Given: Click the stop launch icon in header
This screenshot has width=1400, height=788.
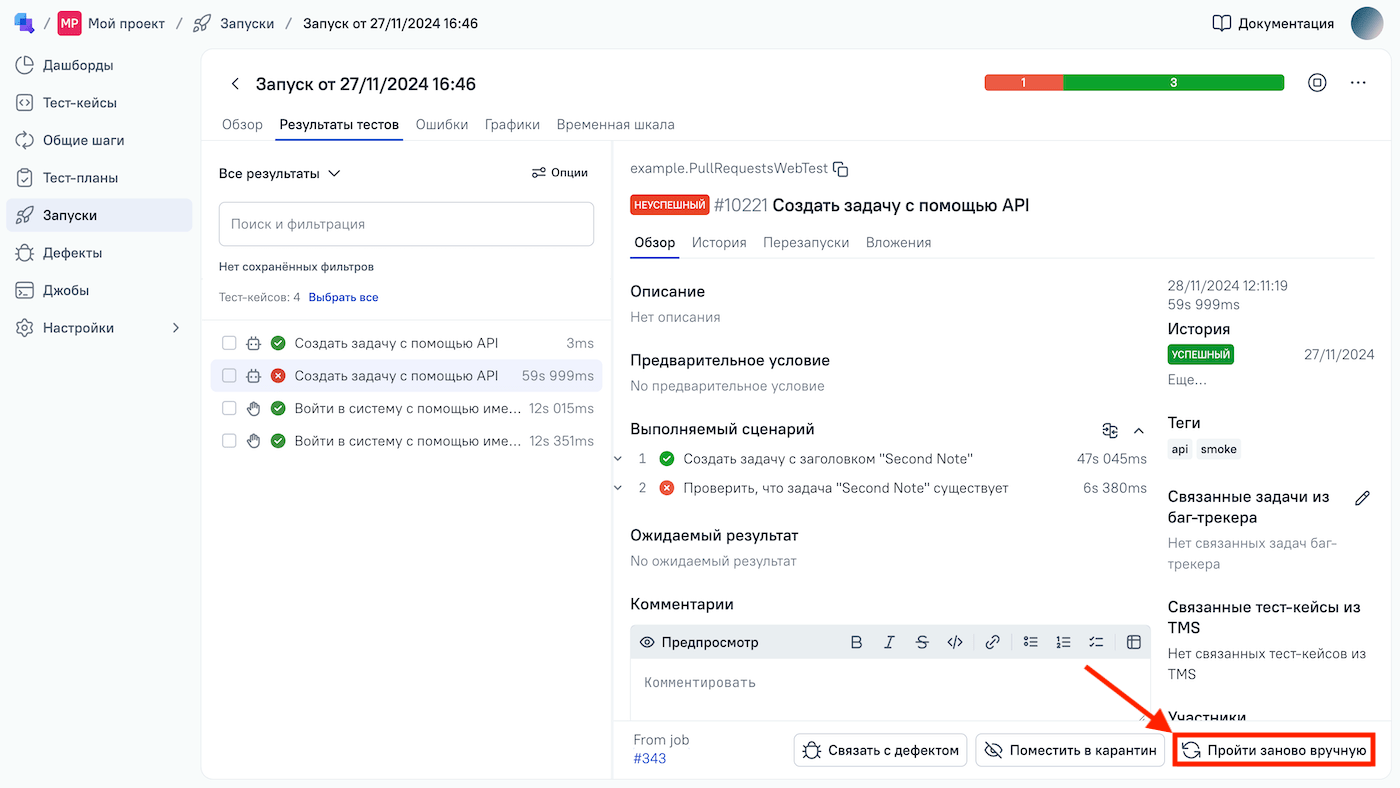Looking at the screenshot, I should [x=1317, y=83].
